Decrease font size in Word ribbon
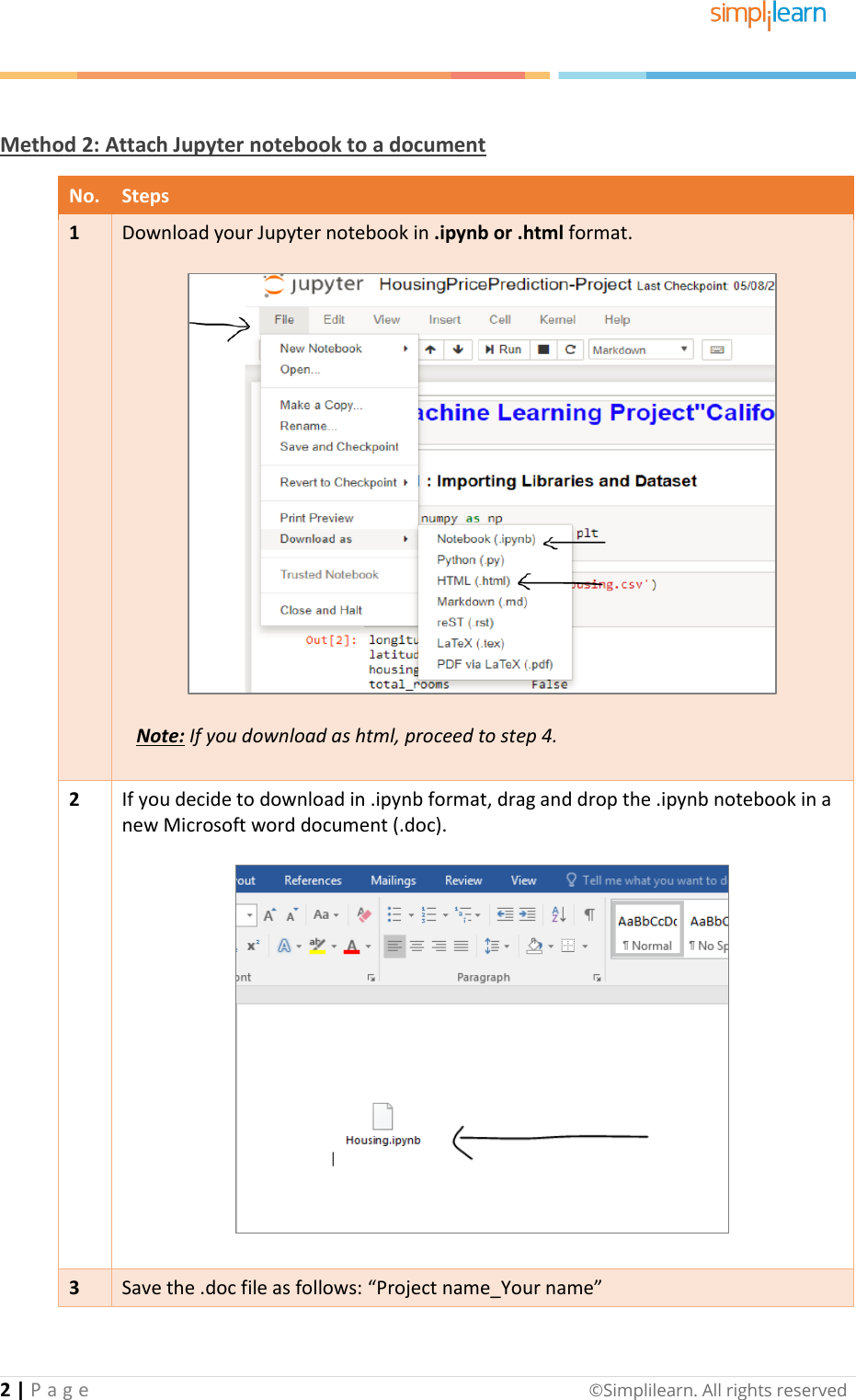 coord(291,915)
